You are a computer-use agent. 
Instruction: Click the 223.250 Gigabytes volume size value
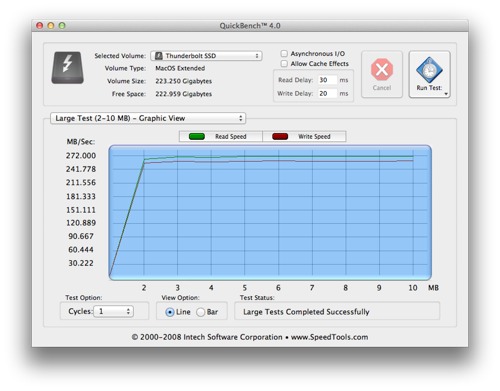(x=183, y=81)
